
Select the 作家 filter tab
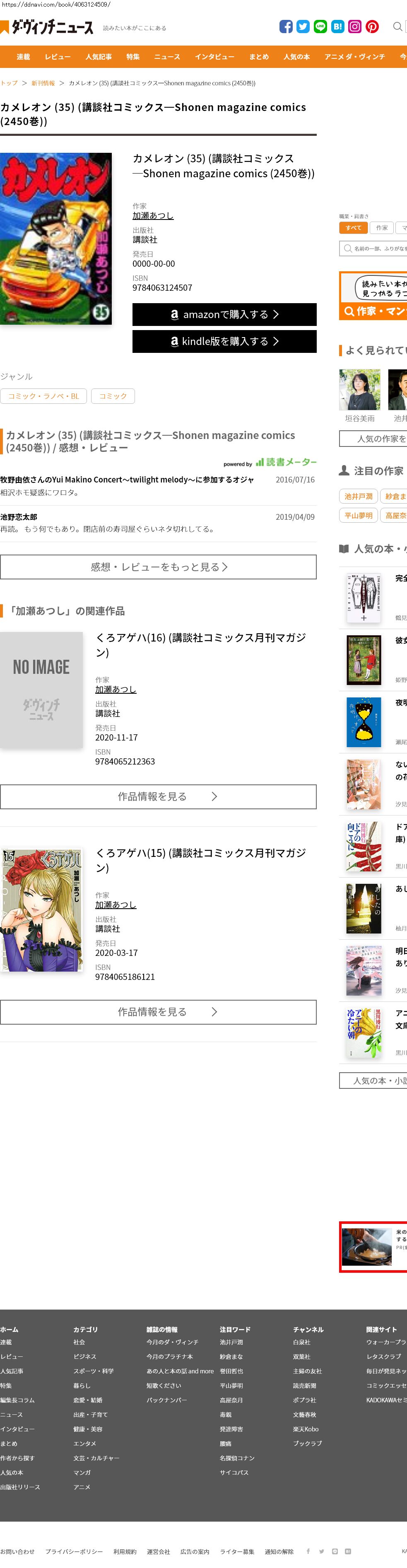click(x=381, y=228)
